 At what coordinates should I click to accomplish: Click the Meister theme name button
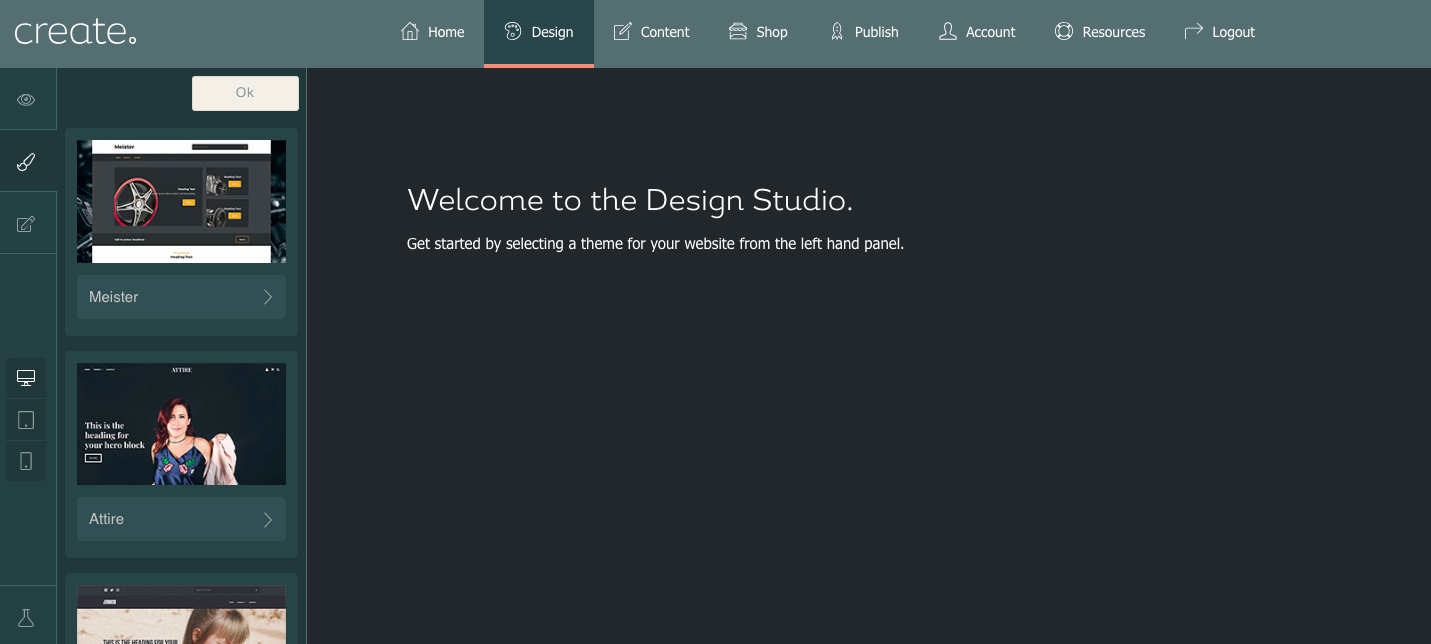click(181, 297)
